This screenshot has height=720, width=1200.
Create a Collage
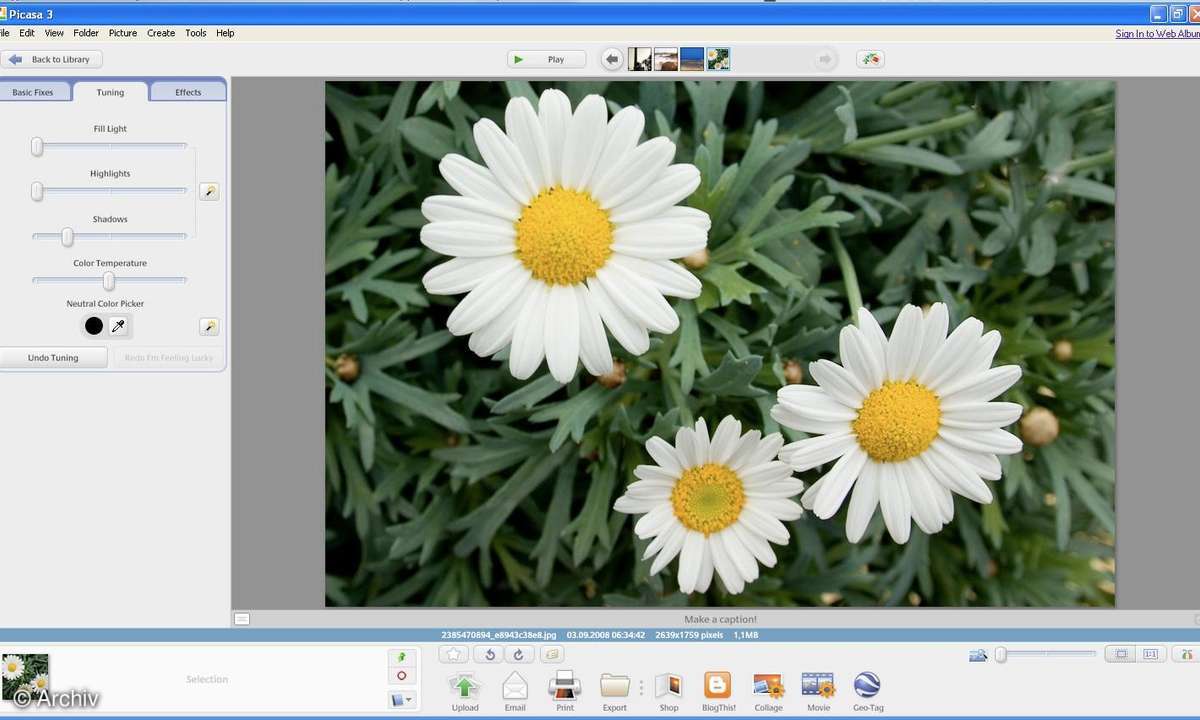769,691
